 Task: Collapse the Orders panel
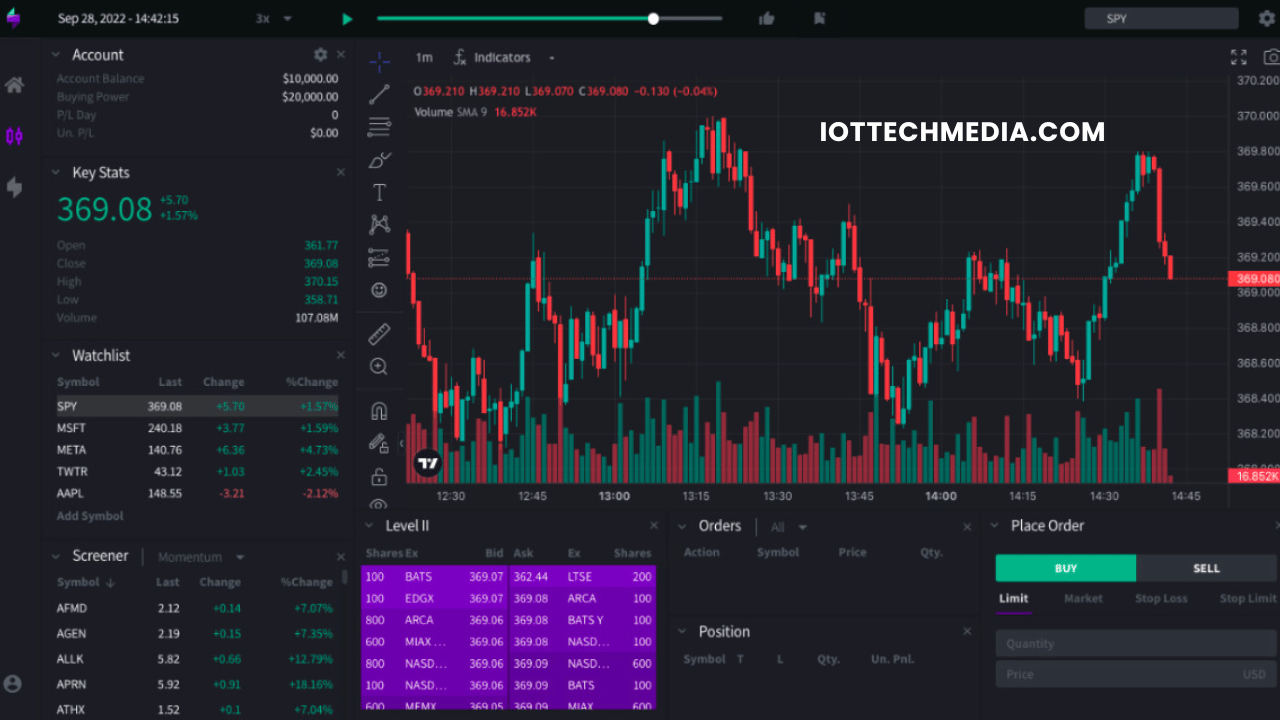click(x=682, y=526)
